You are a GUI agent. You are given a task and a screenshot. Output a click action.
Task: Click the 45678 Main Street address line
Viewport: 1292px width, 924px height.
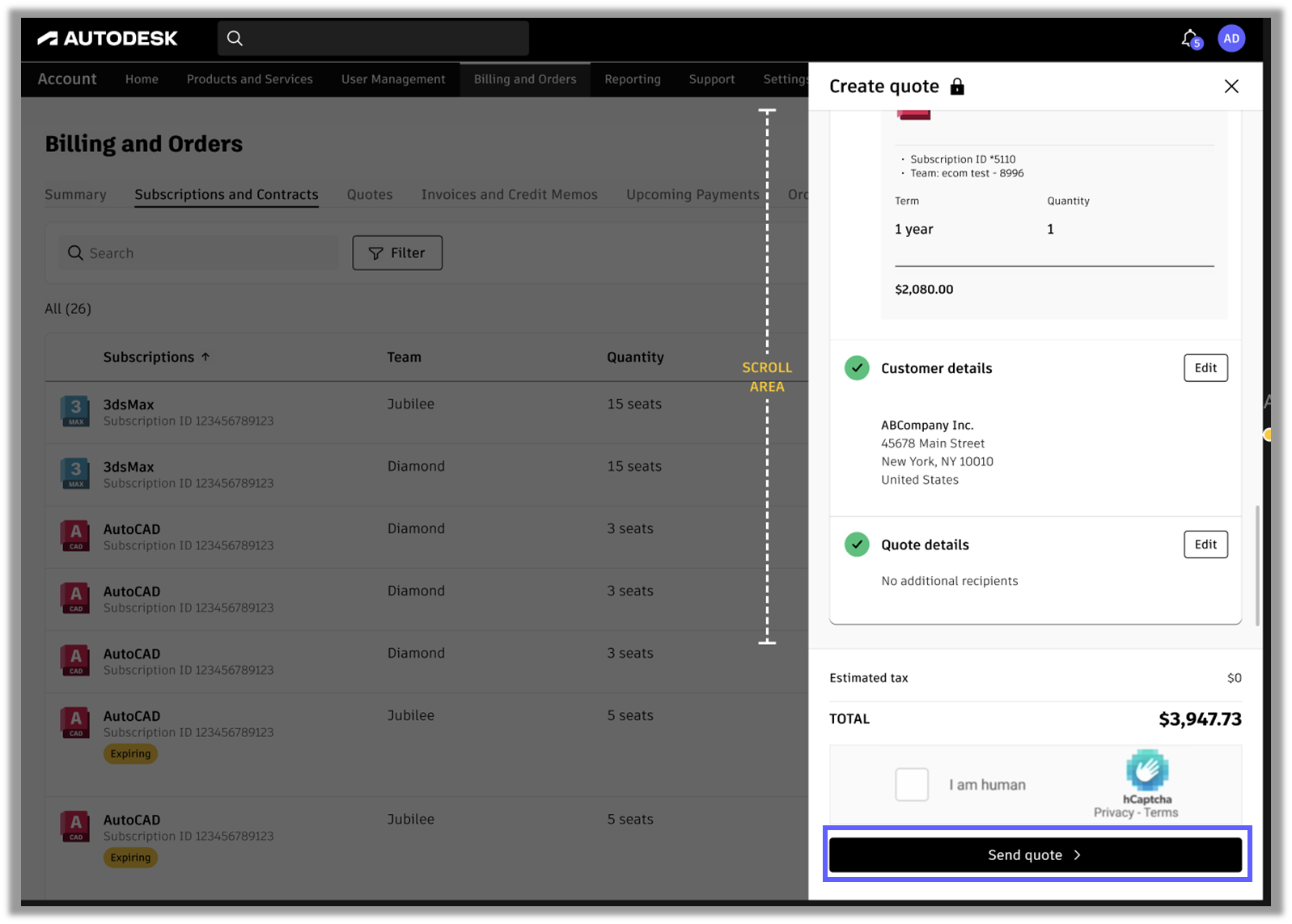tap(933, 443)
